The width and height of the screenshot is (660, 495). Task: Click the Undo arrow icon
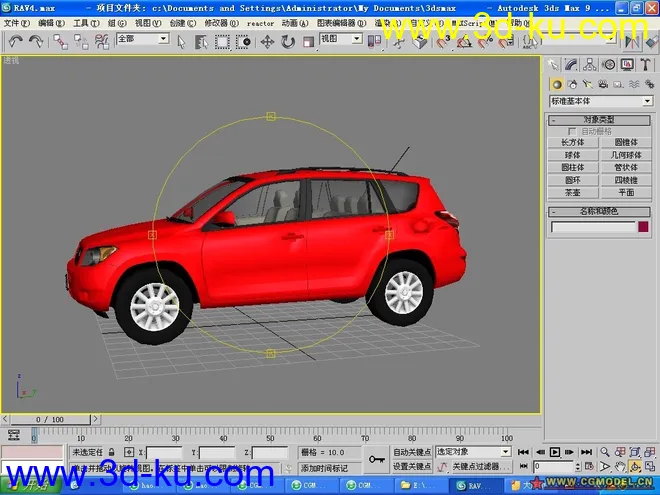click(x=16, y=41)
